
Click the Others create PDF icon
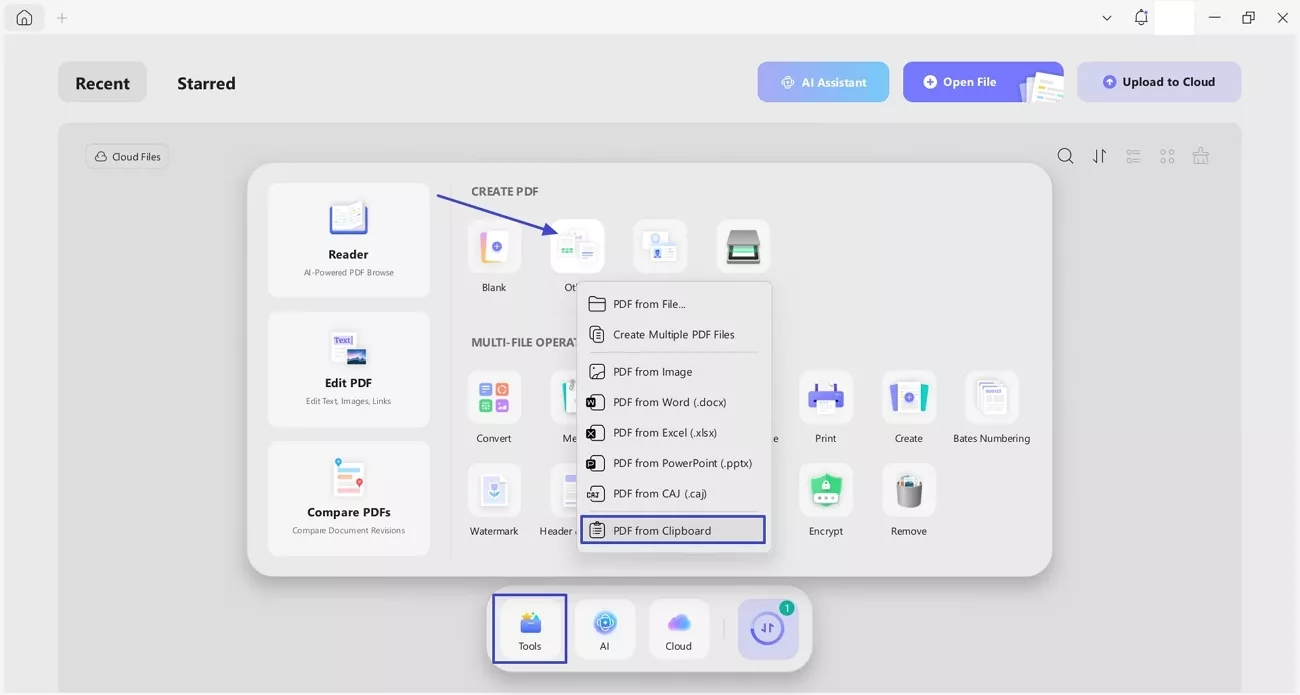pyautogui.click(x=577, y=246)
